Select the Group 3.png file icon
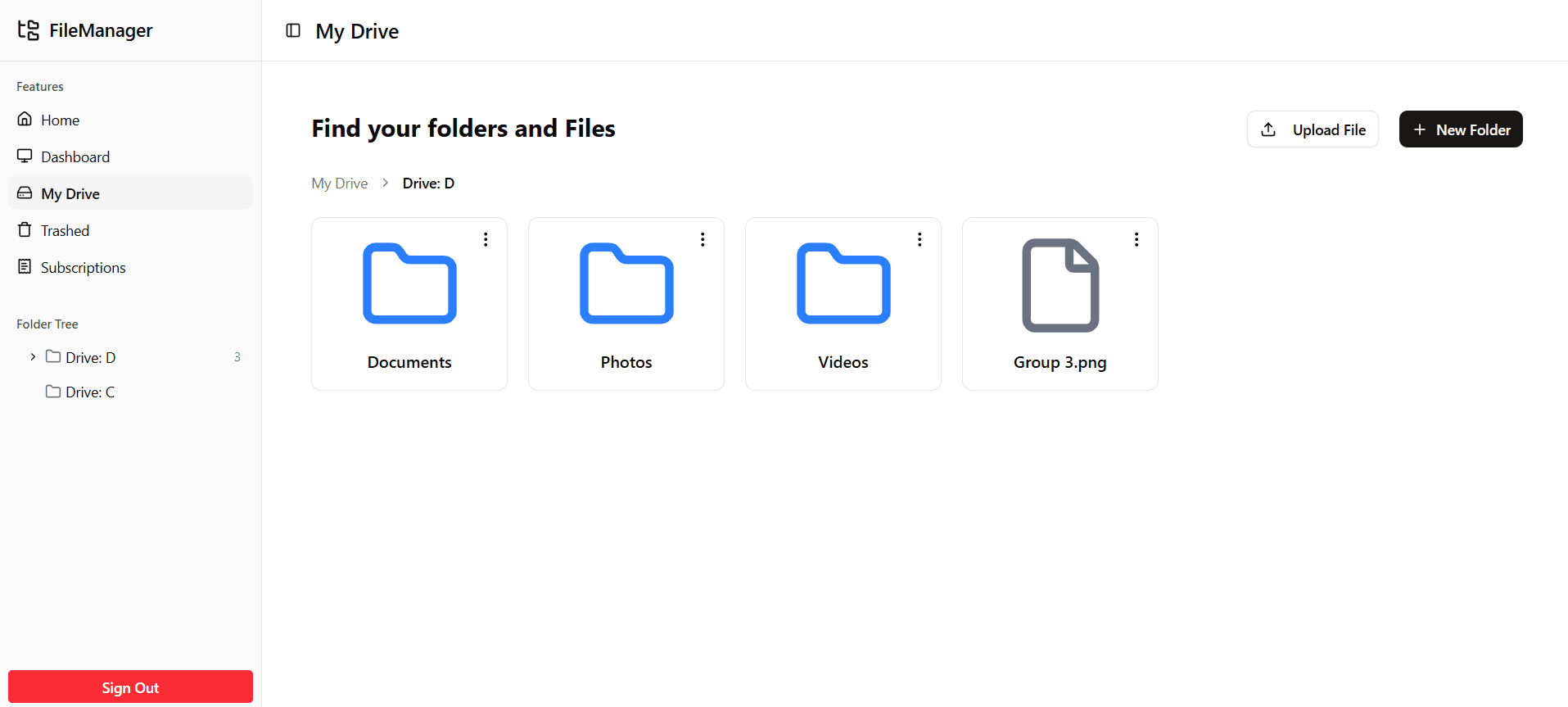Image resolution: width=1568 pixels, height=707 pixels. (x=1060, y=285)
